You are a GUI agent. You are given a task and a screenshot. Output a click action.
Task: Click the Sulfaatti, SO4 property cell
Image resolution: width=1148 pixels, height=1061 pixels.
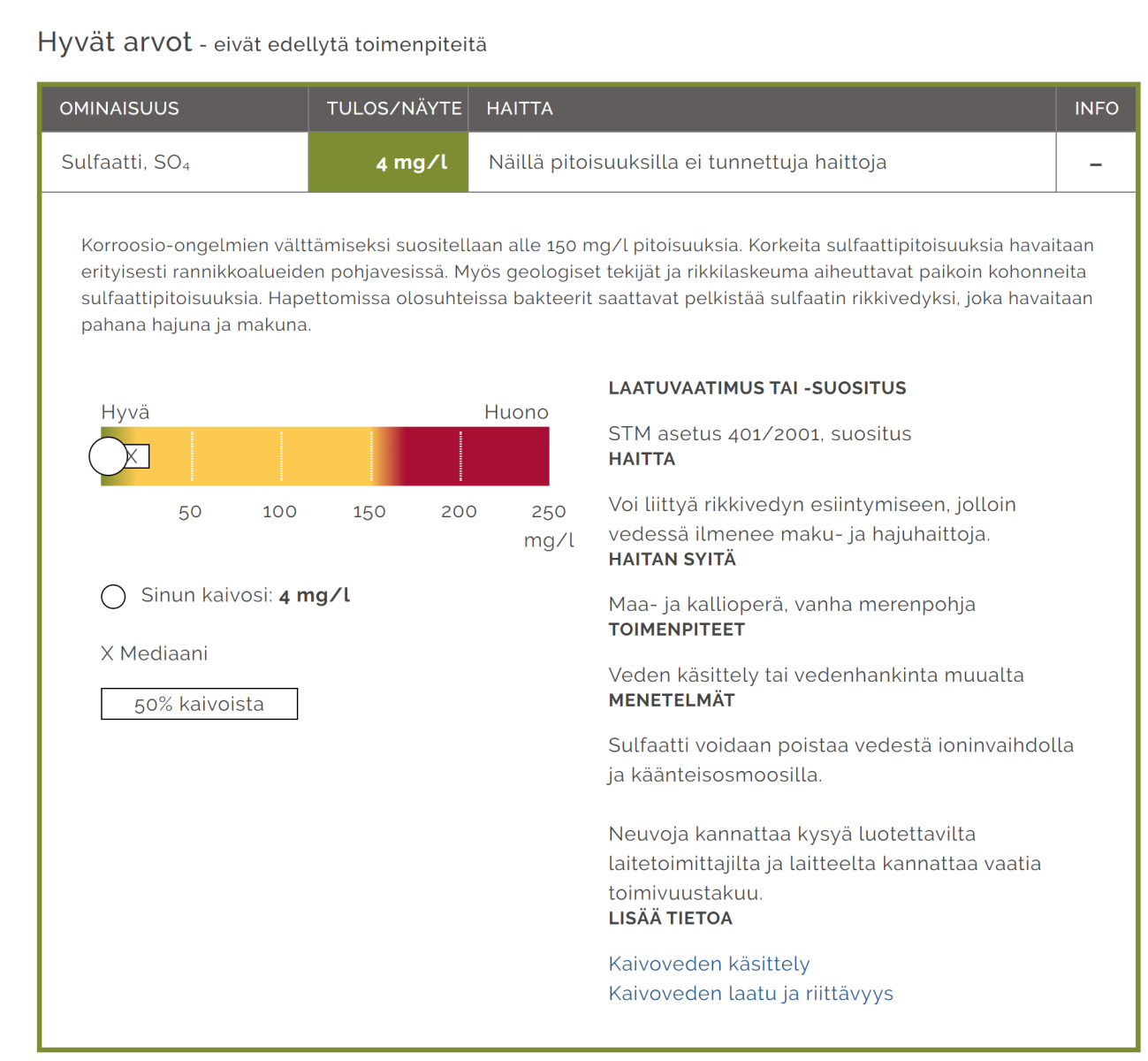[125, 163]
